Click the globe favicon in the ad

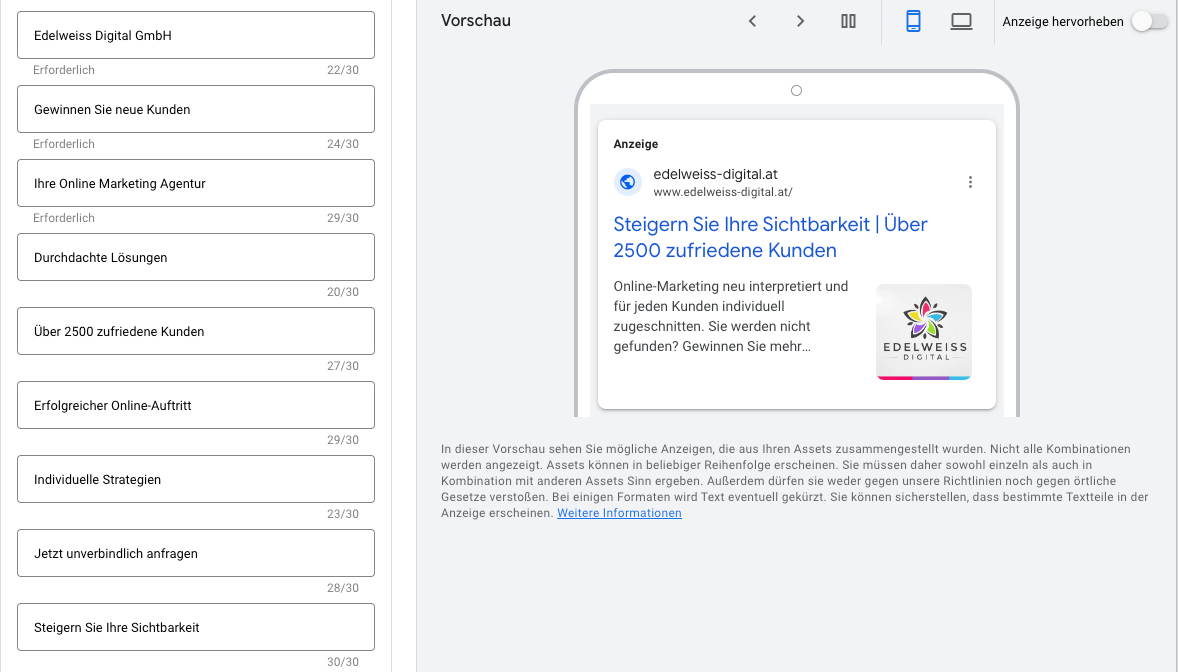(x=627, y=182)
